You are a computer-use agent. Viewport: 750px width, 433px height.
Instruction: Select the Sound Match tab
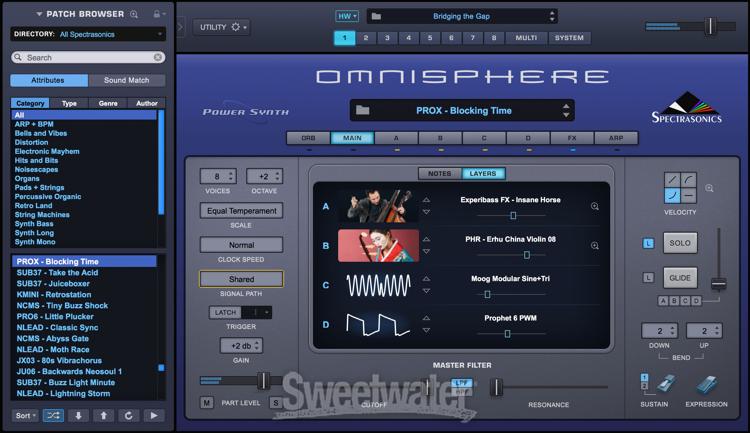pos(127,80)
